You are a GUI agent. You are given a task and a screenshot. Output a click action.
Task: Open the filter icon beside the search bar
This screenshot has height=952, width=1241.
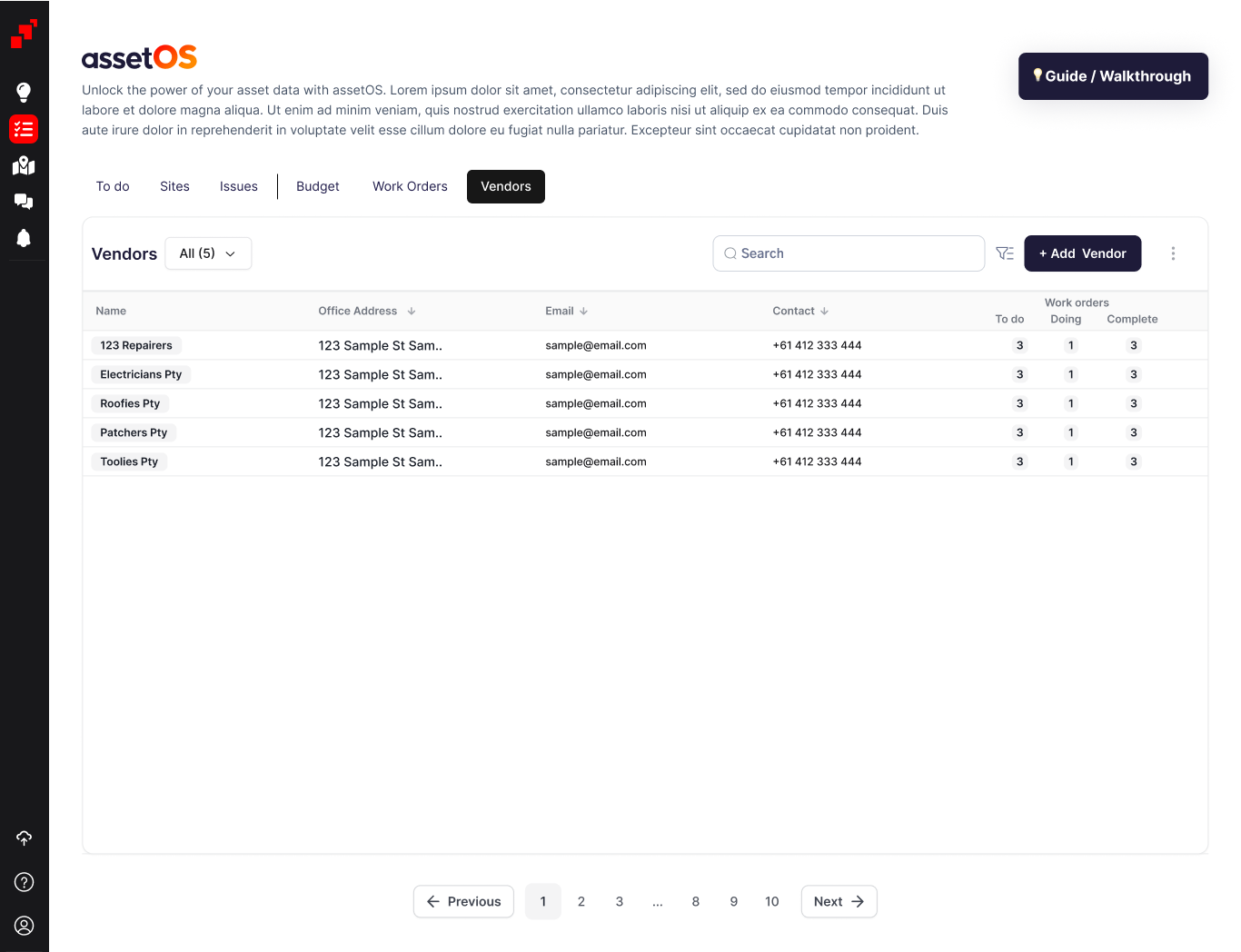1005,253
